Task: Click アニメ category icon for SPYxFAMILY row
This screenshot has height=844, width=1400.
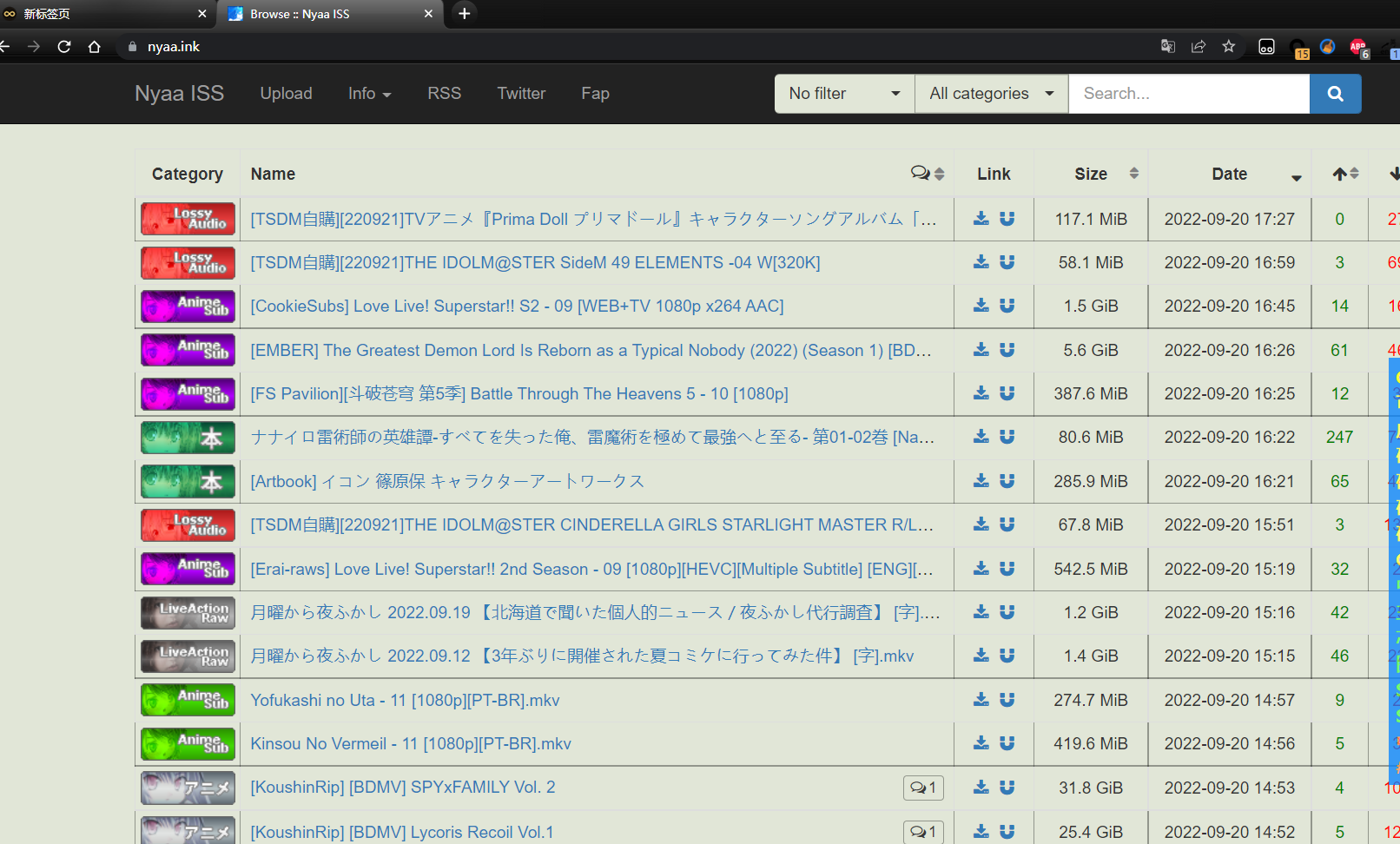Action: (188, 788)
